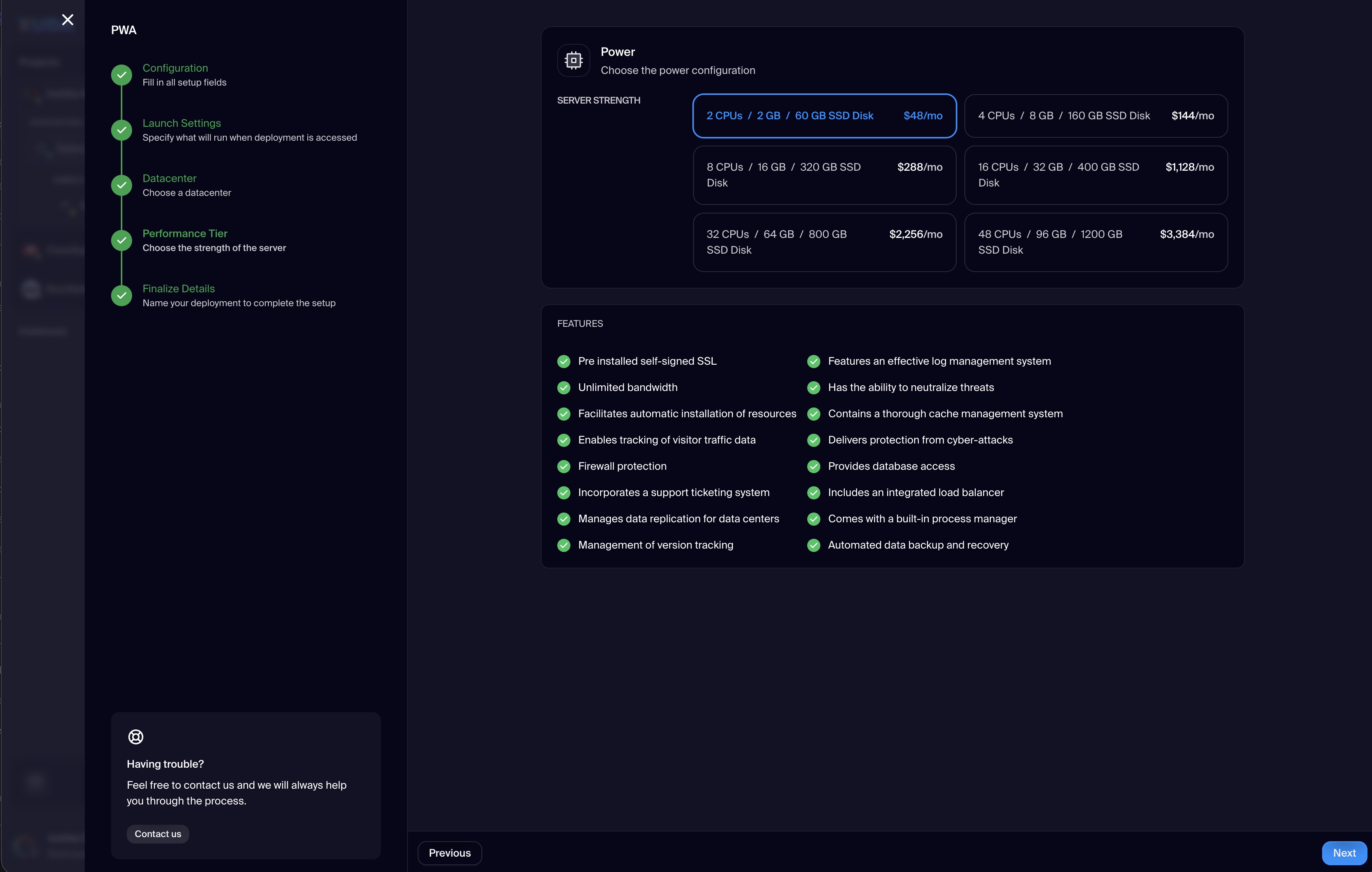The image size is (1372, 872).
Task: Choose the 32 CPUs / 64 GB $2,256/mo plan
Action: (x=824, y=242)
